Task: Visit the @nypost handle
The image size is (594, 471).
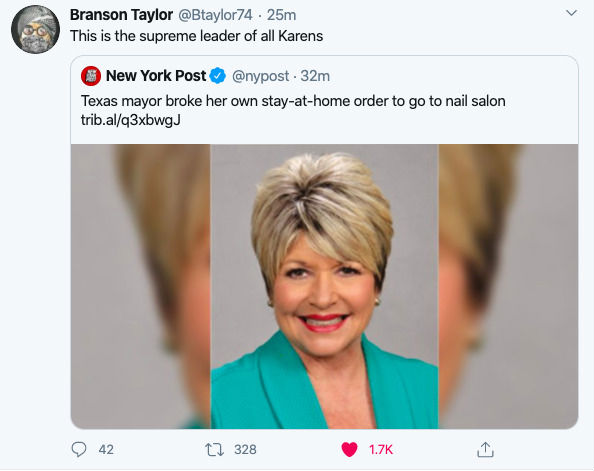Action: (x=261, y=76)
